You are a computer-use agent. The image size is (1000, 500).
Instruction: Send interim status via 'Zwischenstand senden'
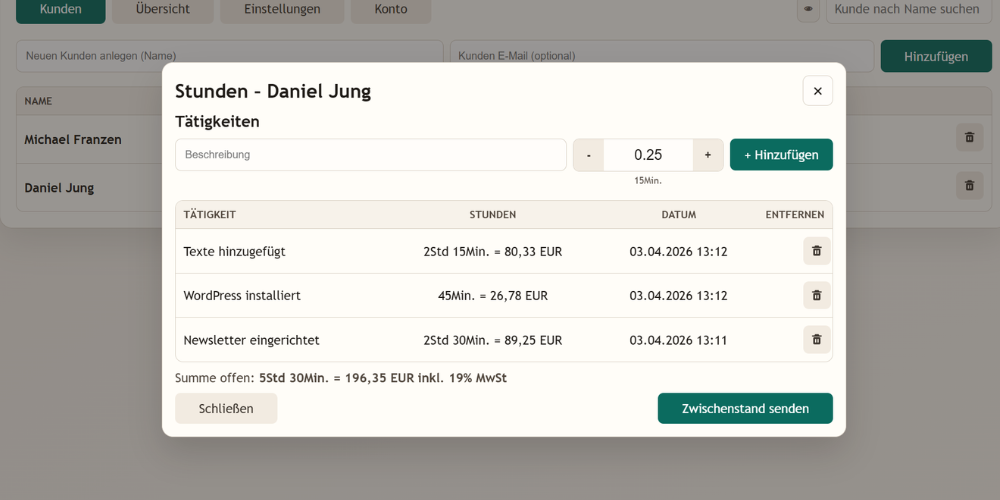(x=745, y=409)
